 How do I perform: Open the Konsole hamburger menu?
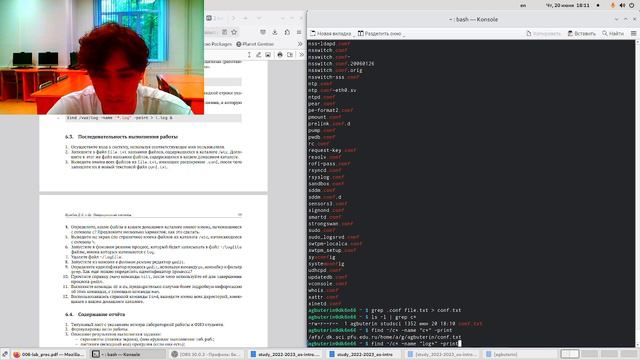633,33
